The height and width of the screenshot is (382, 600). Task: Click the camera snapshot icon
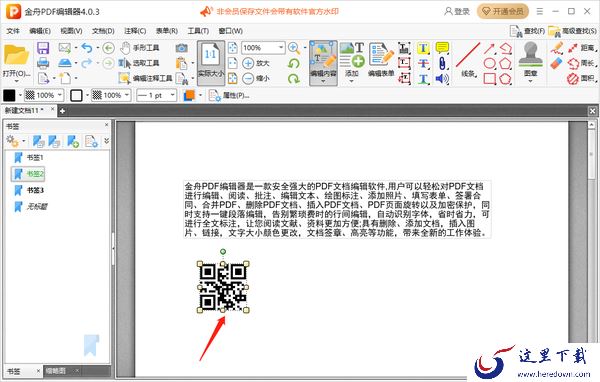181,48
